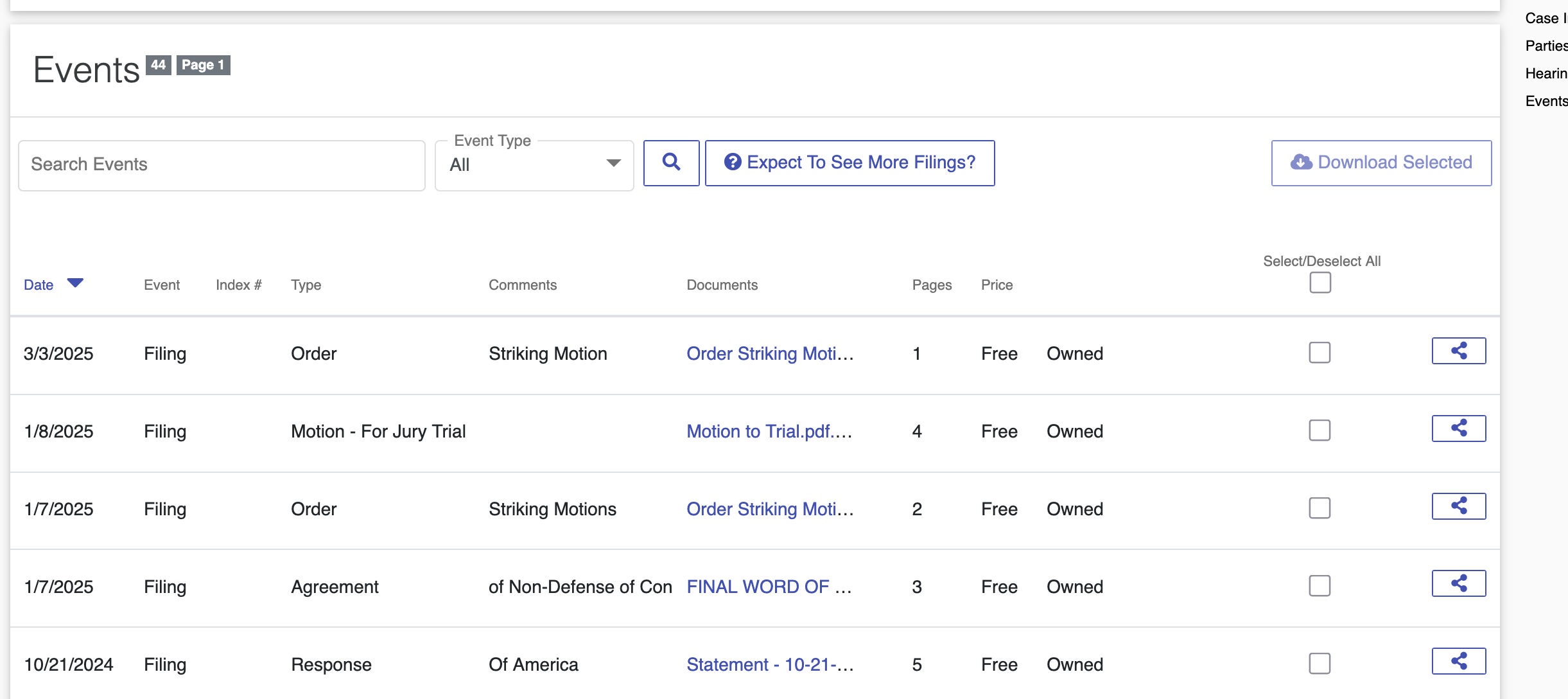
Task: Toggle the Select/Deselect All checkbox
Action: click(x=1320, y=283)
